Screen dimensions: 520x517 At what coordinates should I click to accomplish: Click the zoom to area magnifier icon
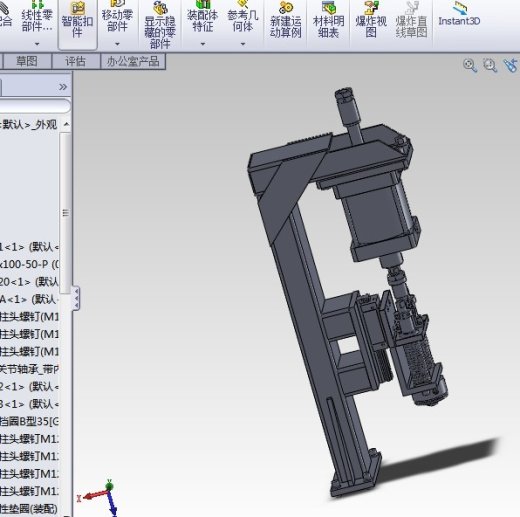(490, 65)
